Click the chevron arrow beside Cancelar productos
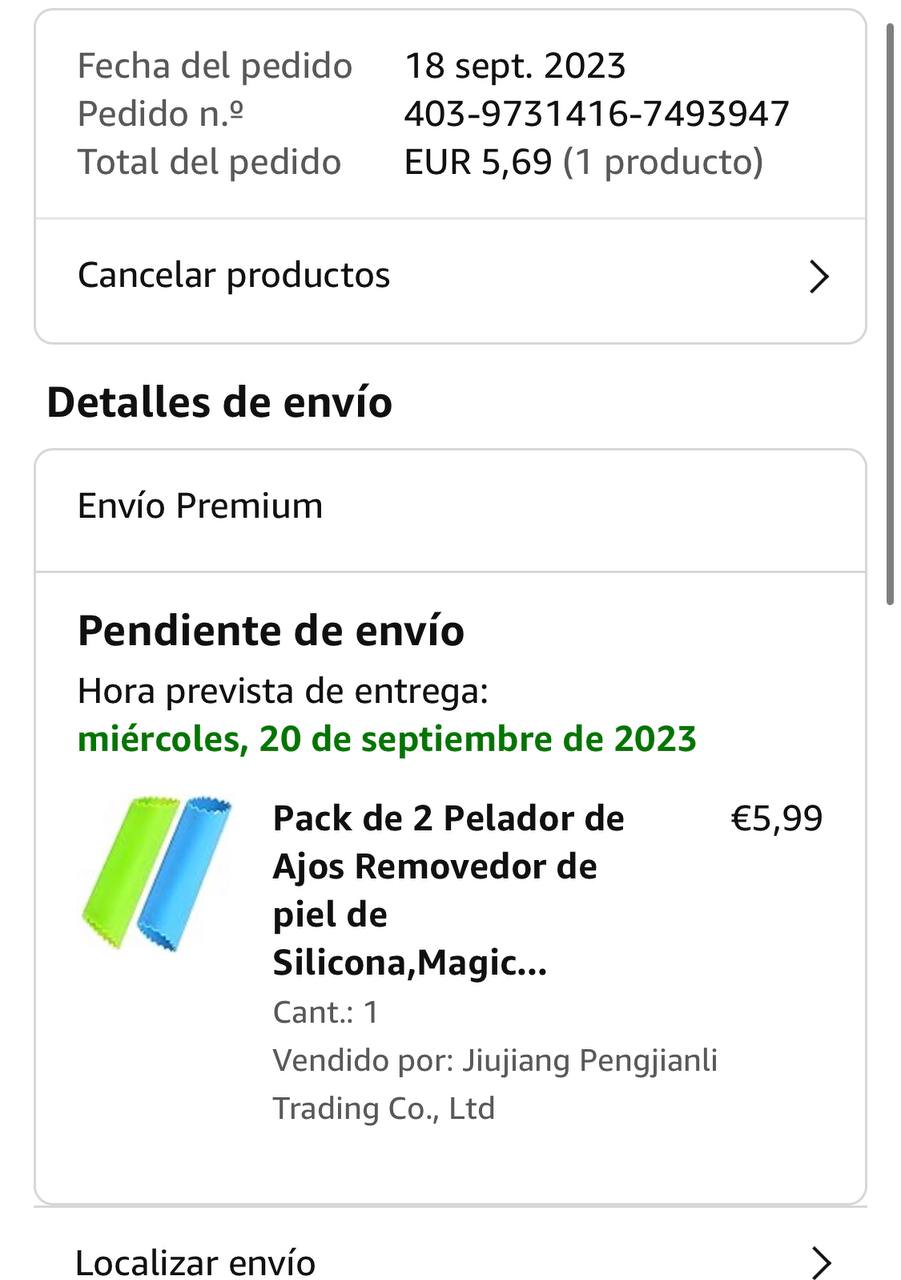This screenshot has height=1280, width=901. pos(819,277)
